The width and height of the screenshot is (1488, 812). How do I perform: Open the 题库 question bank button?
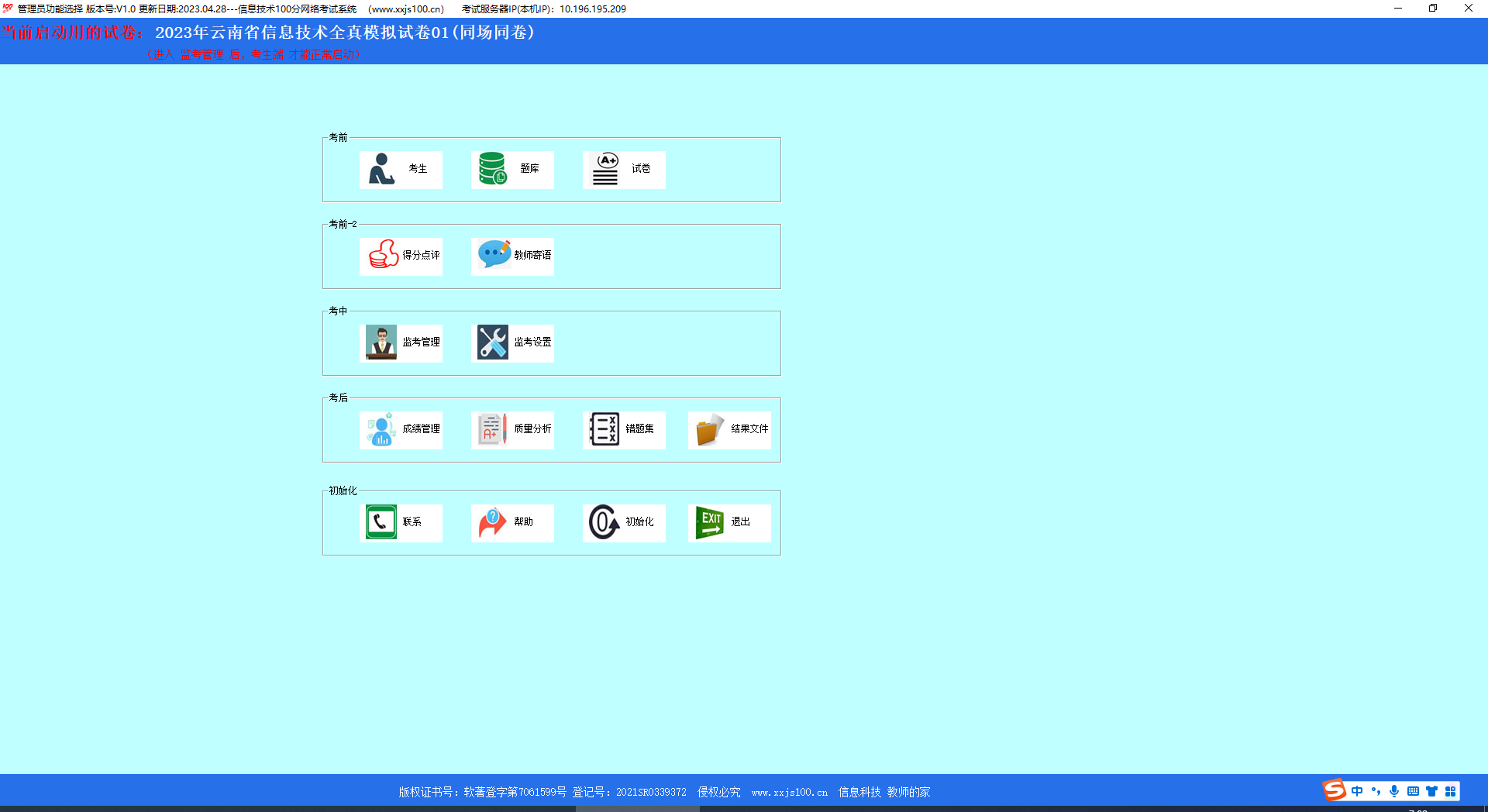tap(512, 169)
